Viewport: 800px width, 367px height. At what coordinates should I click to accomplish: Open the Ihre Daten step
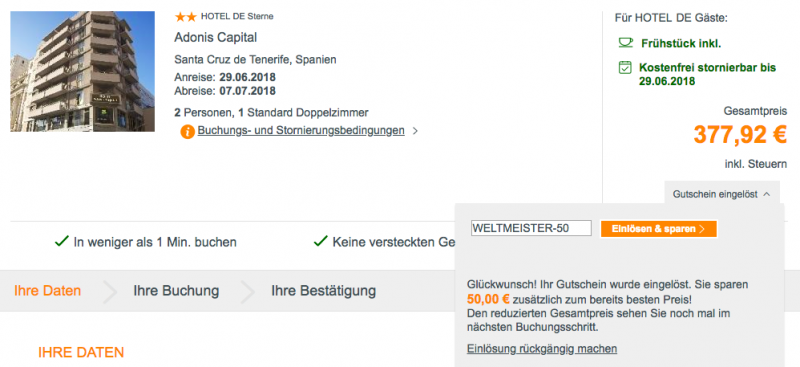click(x=47, y=291)
